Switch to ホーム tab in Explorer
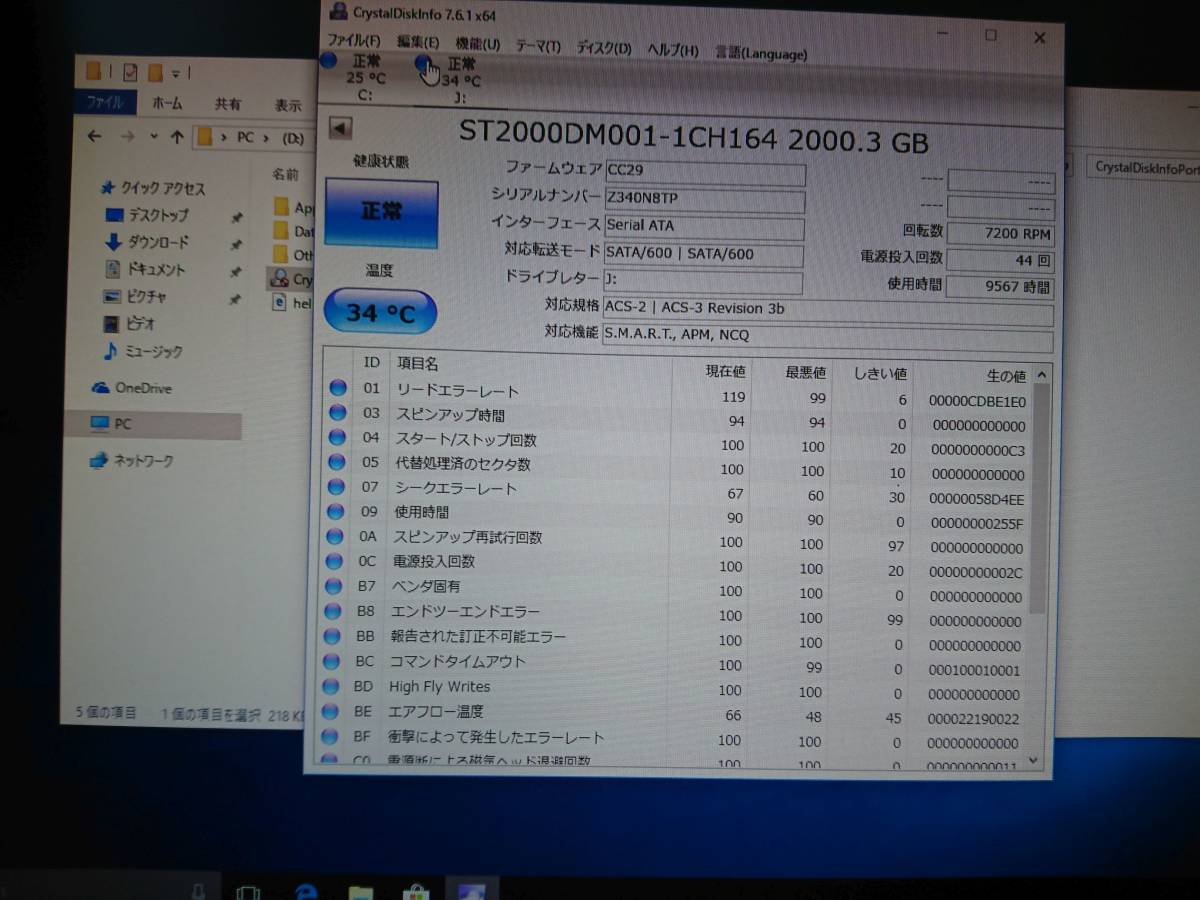The image size is (1200, 900). pos(168,103)
